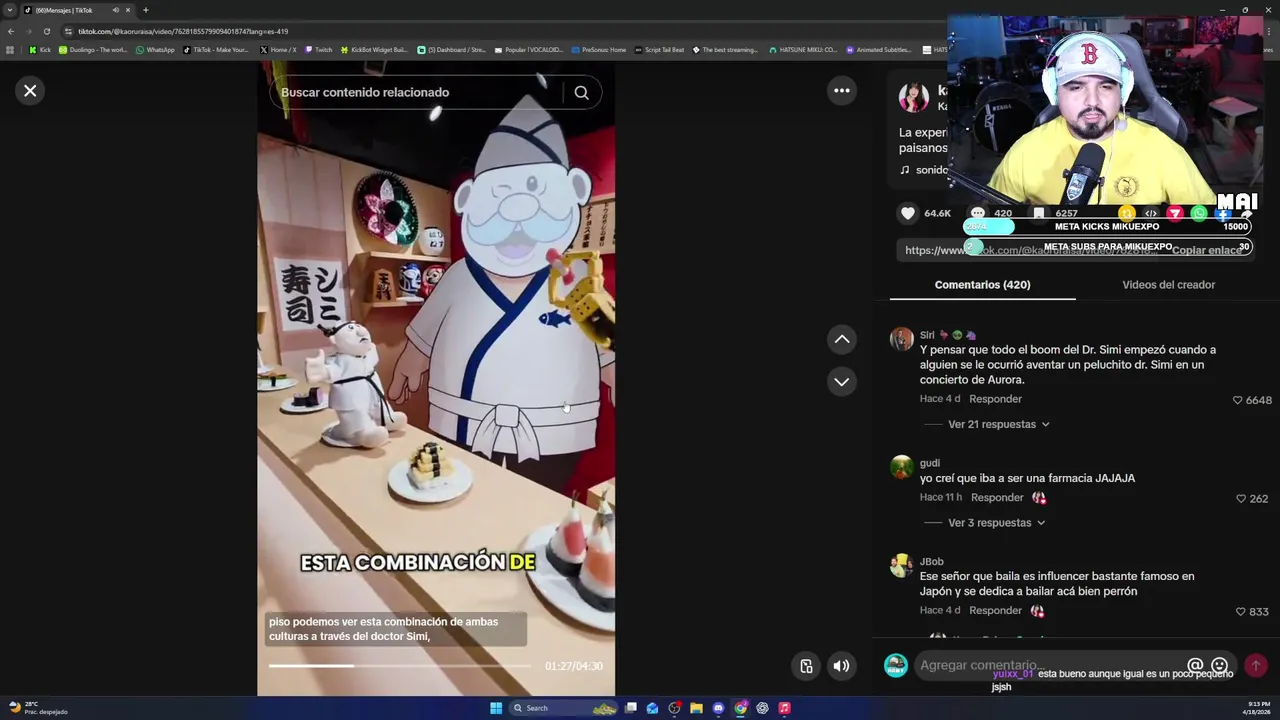This screenshot has height=720, width=1280.
Task: Insert a mention with the @ icon
Action: [x=1195, y=665]
